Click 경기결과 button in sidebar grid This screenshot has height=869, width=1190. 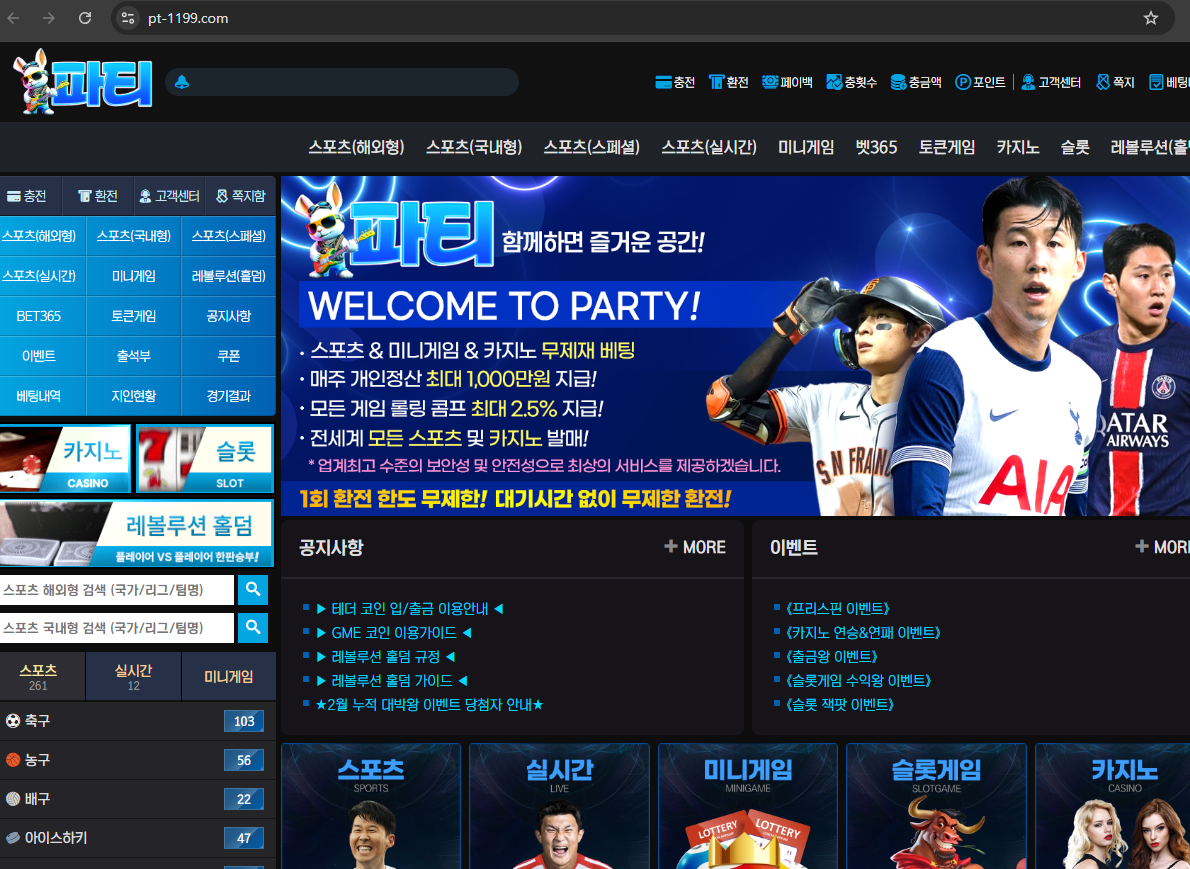pos(228,395)
